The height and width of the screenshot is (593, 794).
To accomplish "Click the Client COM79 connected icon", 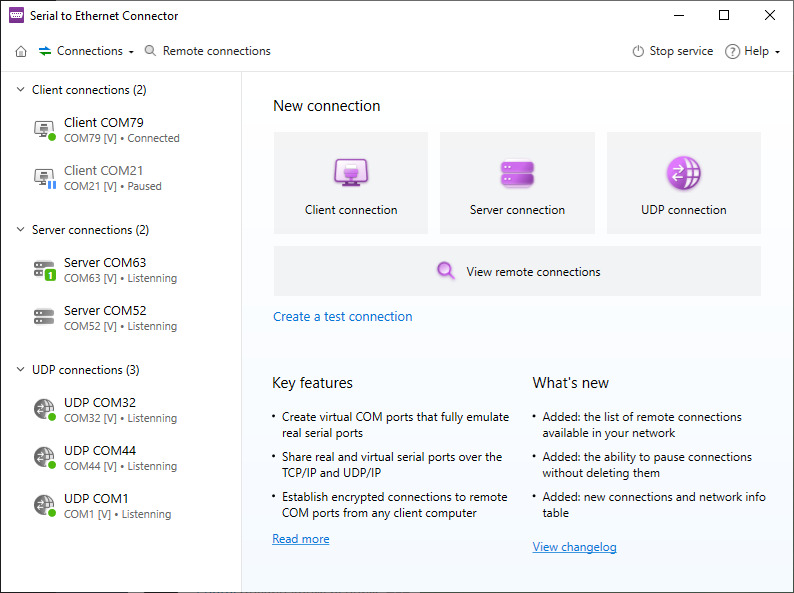I will coord(45,130).
